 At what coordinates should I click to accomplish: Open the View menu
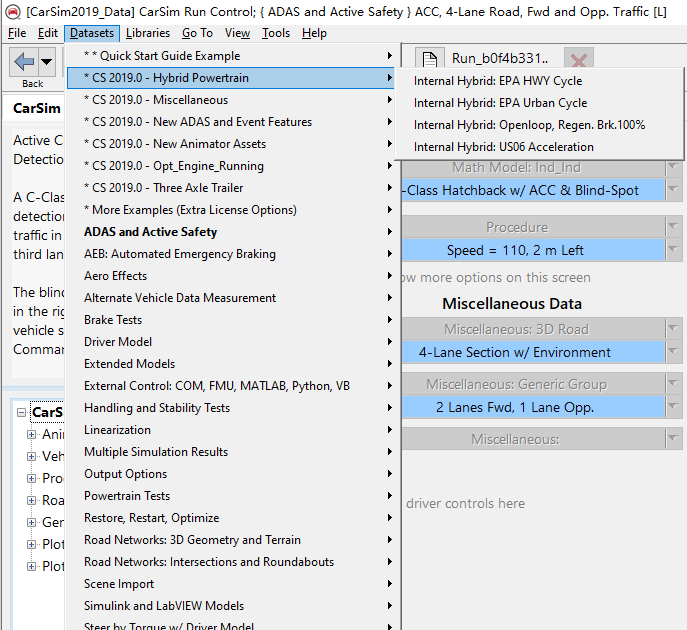pyautogui.click(x=237, y=33)
